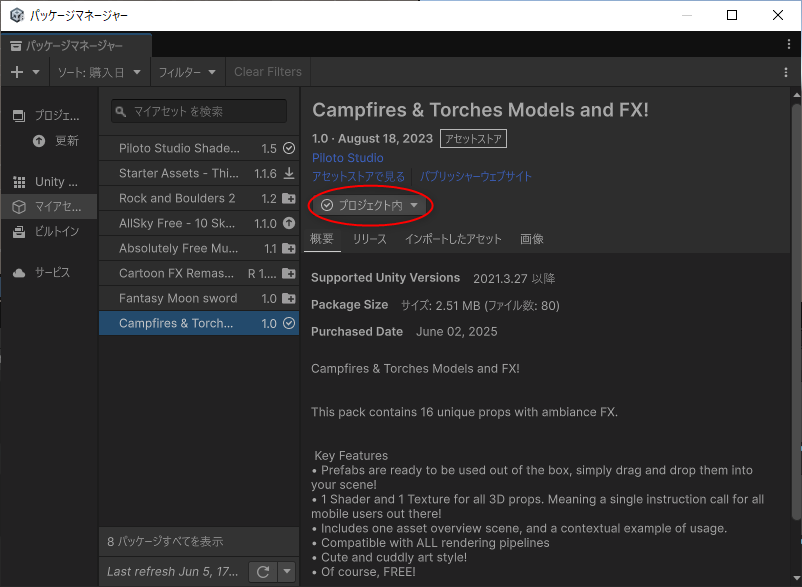The image size is (802, 587).
Task: Click import folder icon on Absolutely Free Mu row
Action: [x=289, y=249]
